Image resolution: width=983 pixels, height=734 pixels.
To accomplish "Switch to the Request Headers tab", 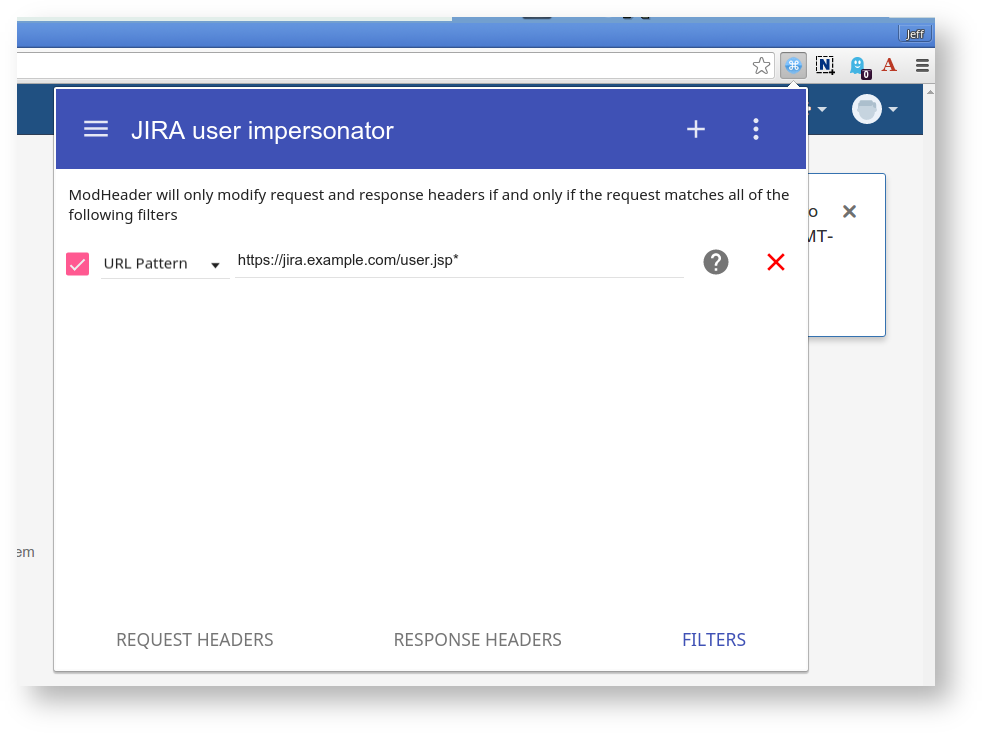I will tap(194, 640).
